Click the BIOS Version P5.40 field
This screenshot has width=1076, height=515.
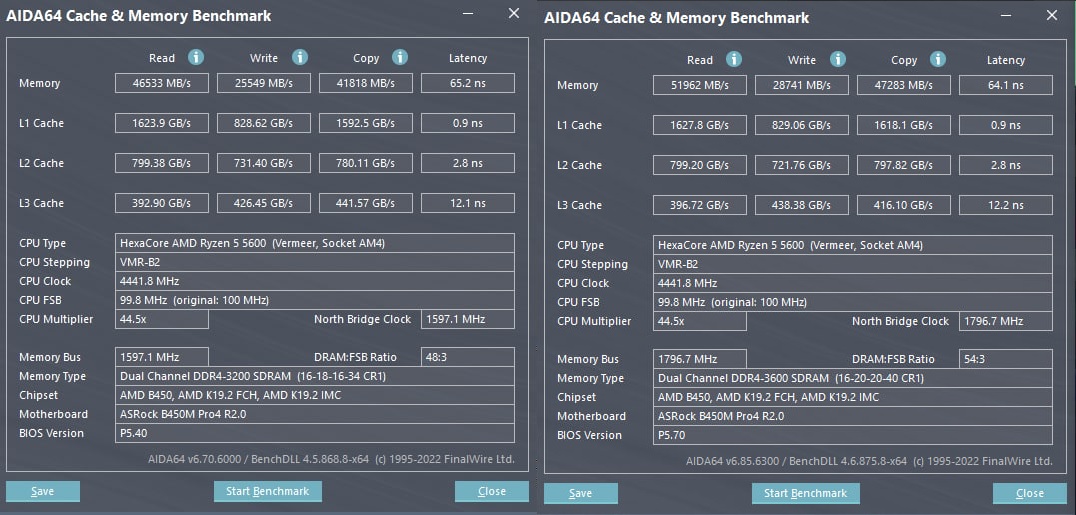coord(315,433)
